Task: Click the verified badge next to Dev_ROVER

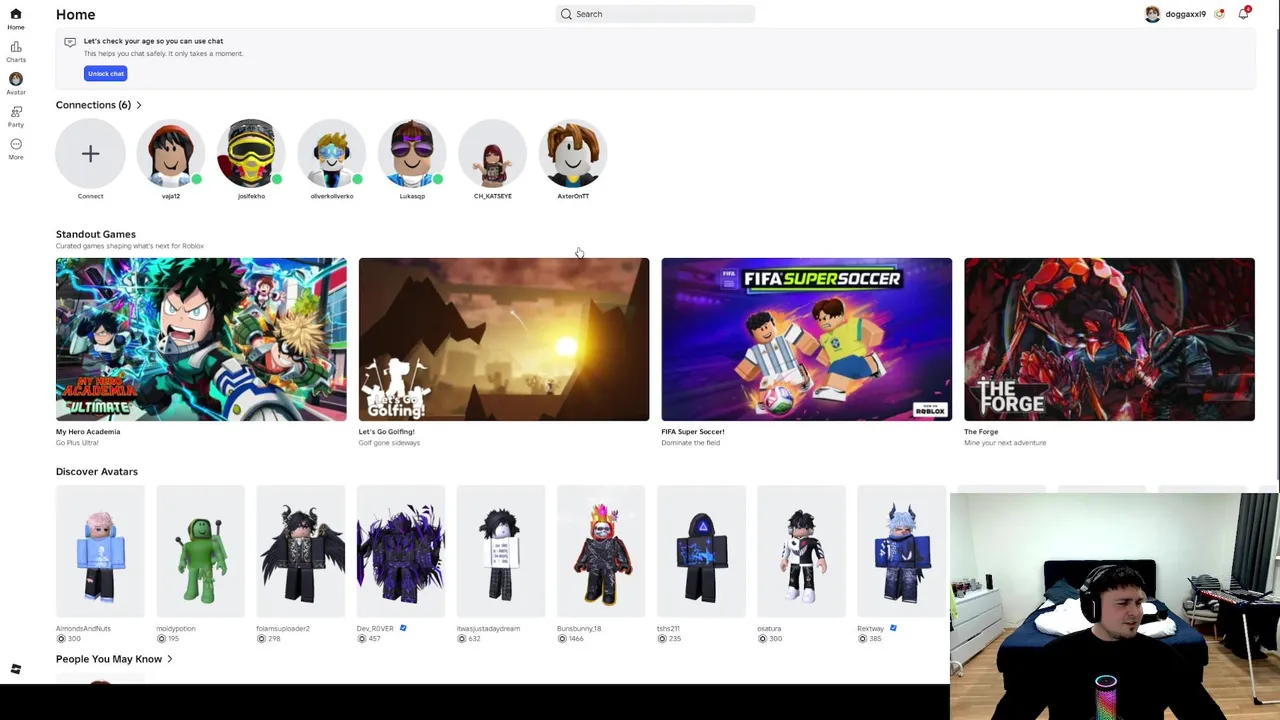Action: click(x=403, y=628)
